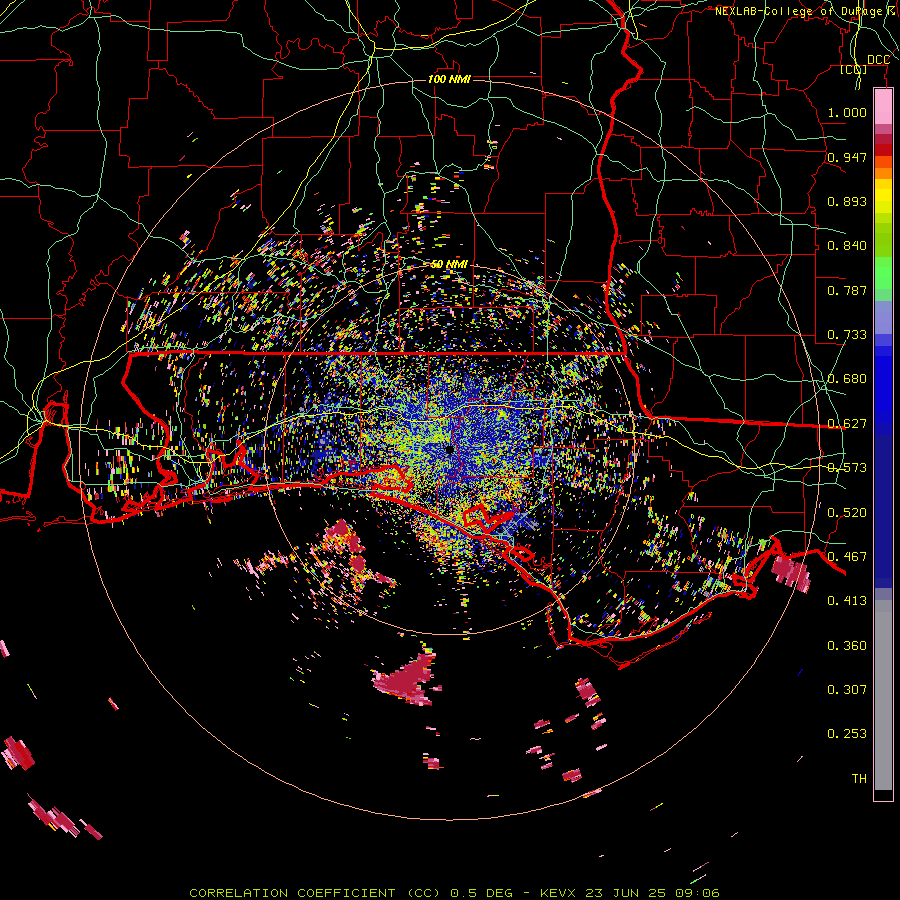Viewport: 900px width, 900px height.
Task: Select the 0.253 legend value
Action: pyautogui.click(x=847, y=734)
